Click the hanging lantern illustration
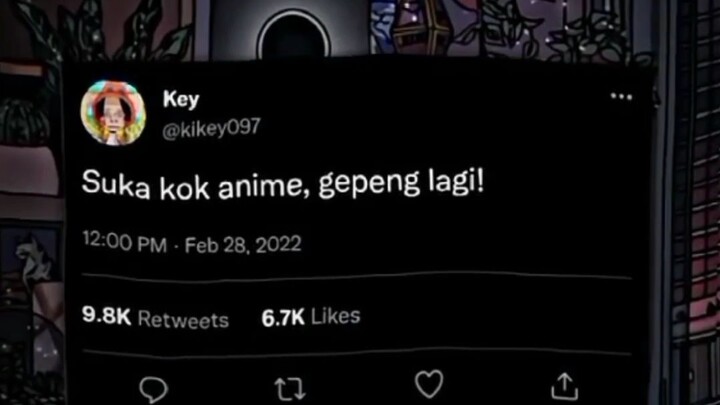Image resolution: width=720 pixels, height=405 pixels. coord(422,27)
